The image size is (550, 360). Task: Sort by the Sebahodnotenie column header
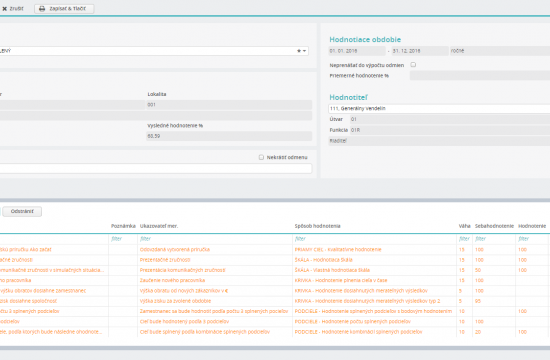[x=494, y=226]
